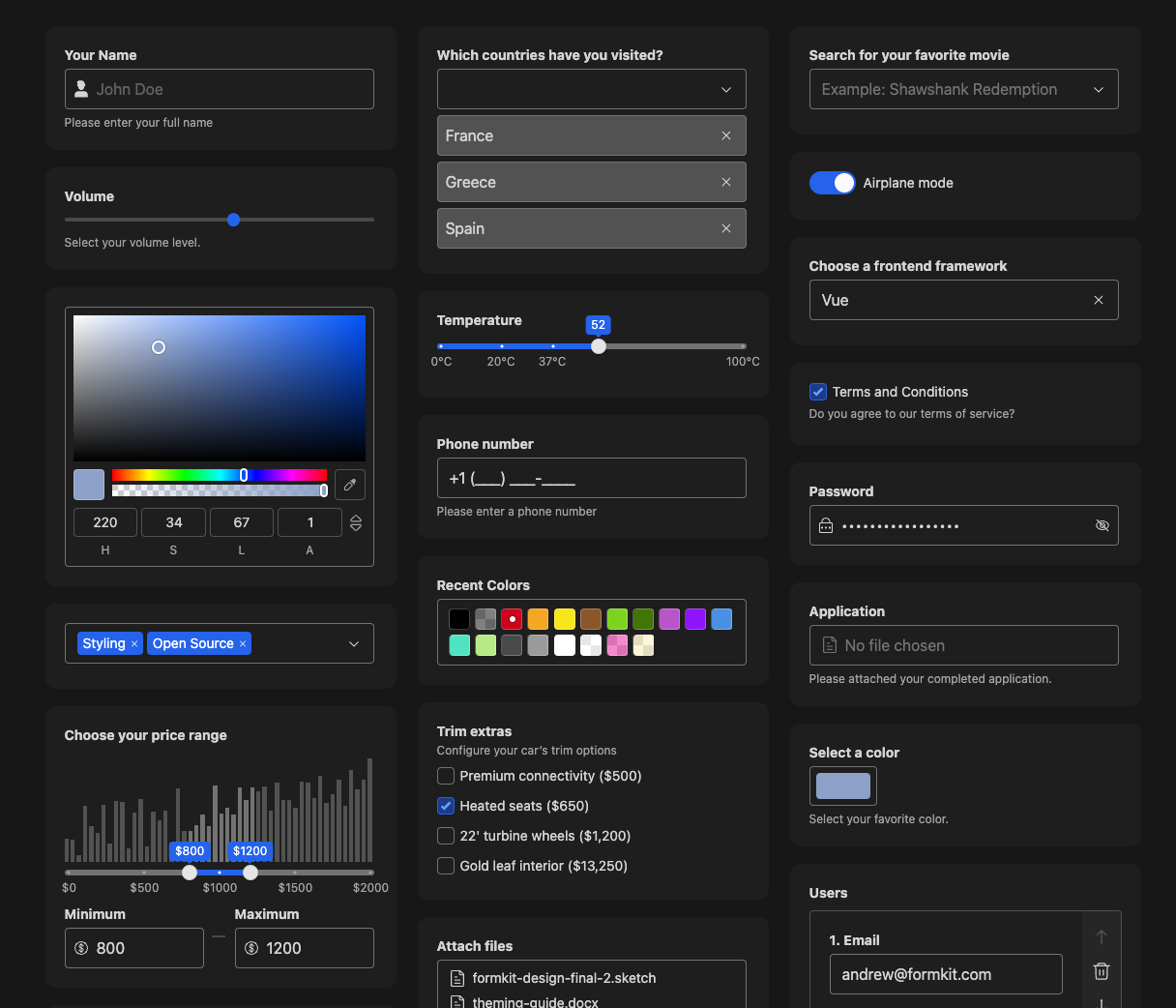The height and width of the screenshot is (1008, 1176).
Task: Switch color format with HSLA stepper arrows
Action: [356, 523]
